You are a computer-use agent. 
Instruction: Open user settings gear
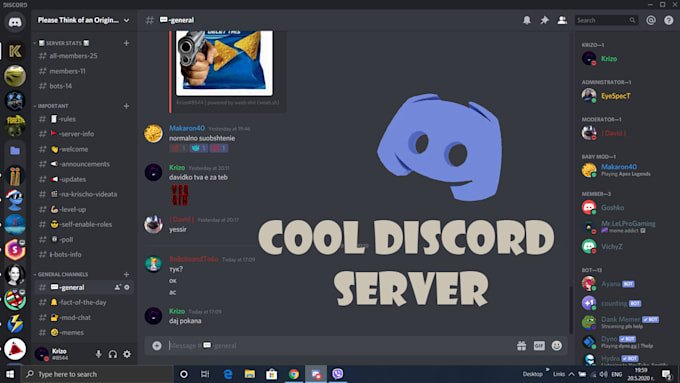(127, 354)
